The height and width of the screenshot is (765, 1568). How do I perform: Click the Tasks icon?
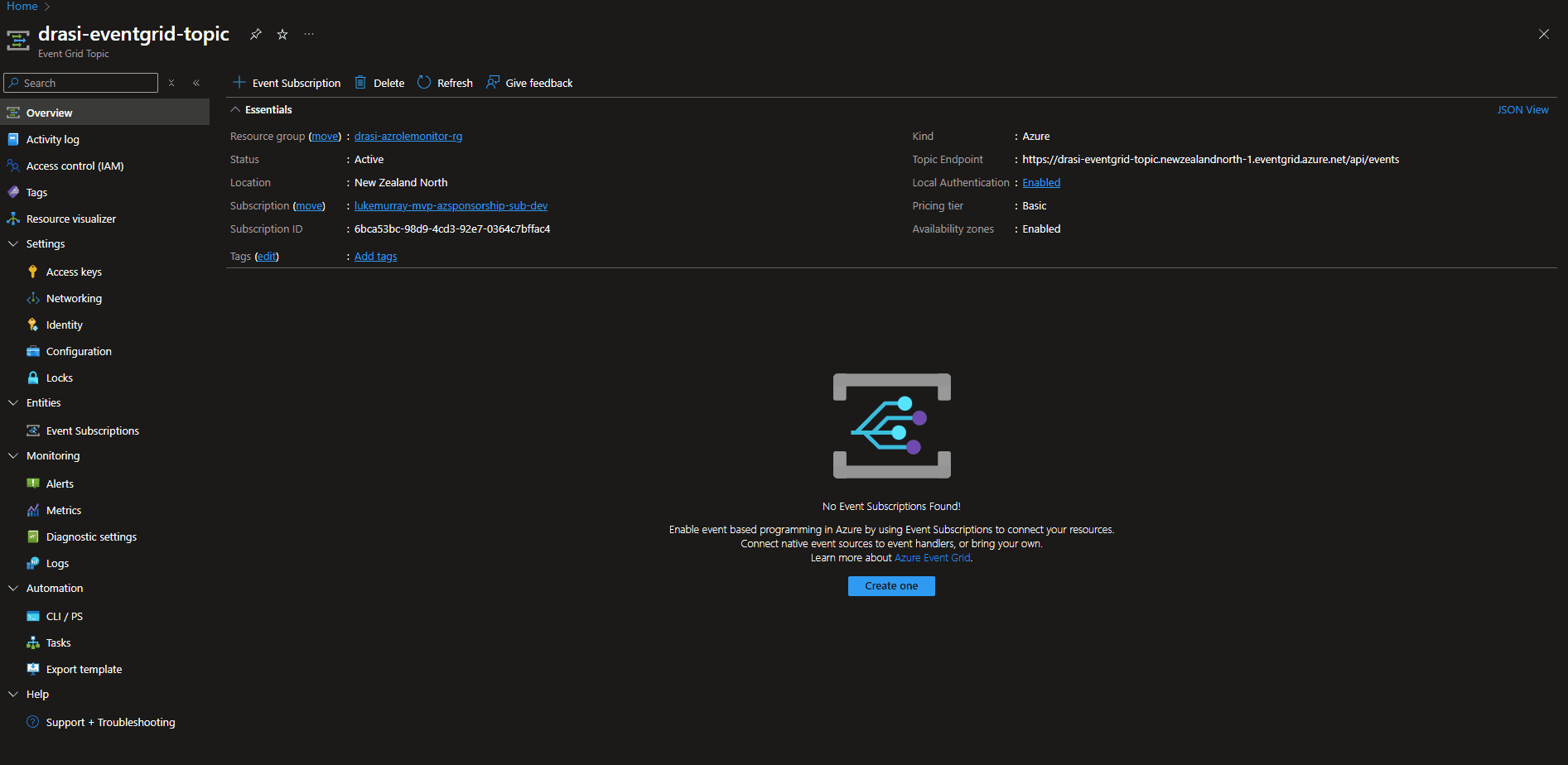(33, 642)
